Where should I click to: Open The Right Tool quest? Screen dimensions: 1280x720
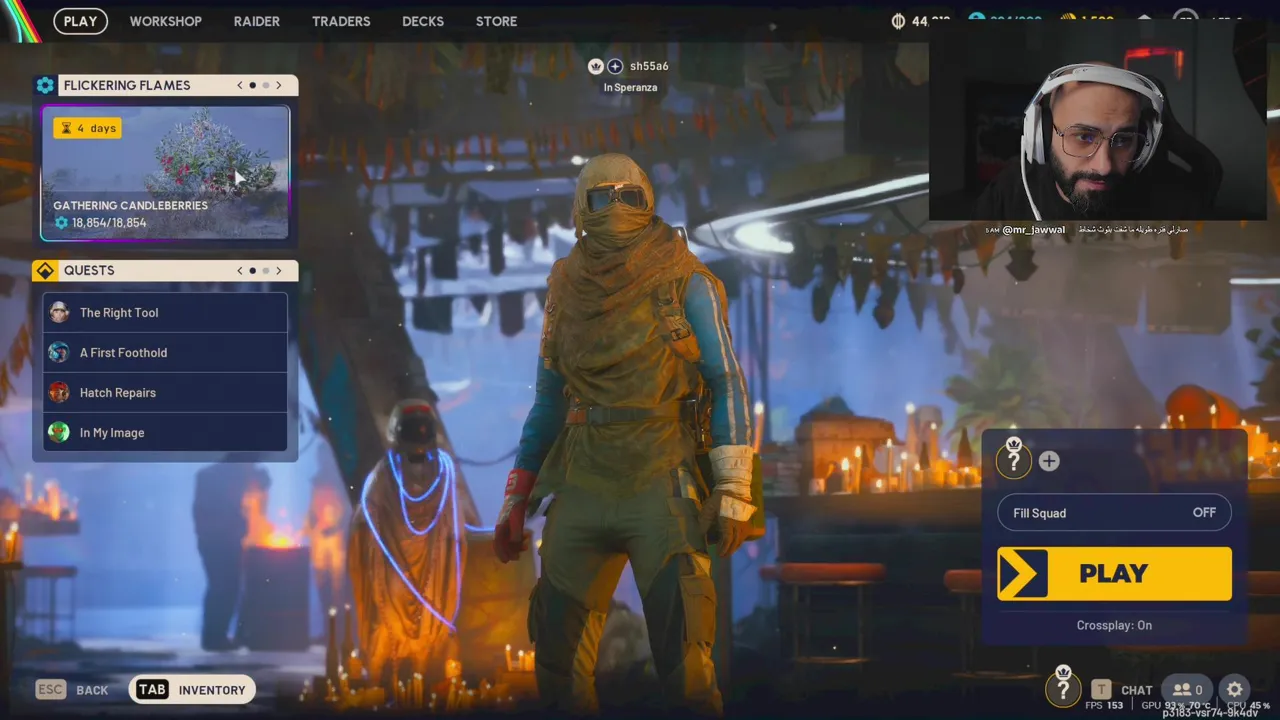coord(165,313)
